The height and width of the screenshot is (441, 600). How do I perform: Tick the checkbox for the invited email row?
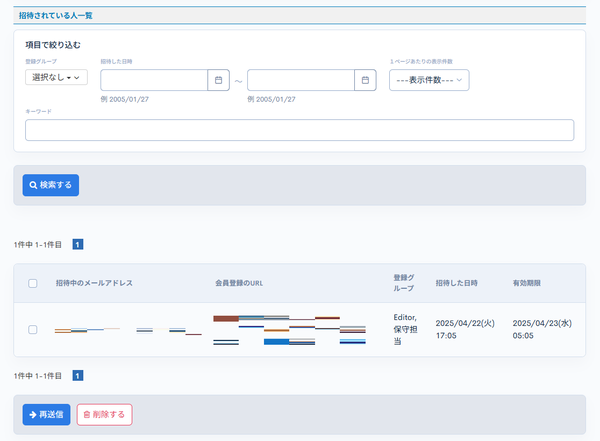(33, 330)
